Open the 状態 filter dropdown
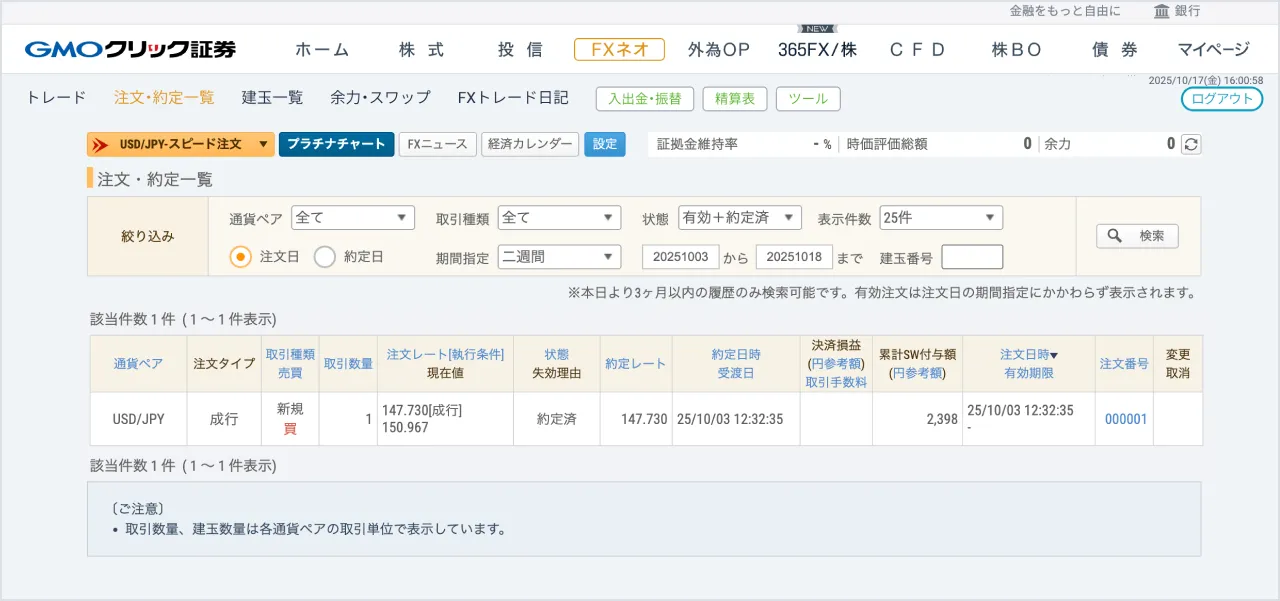The image size is (1280, 601). click(x=739, y=217)
